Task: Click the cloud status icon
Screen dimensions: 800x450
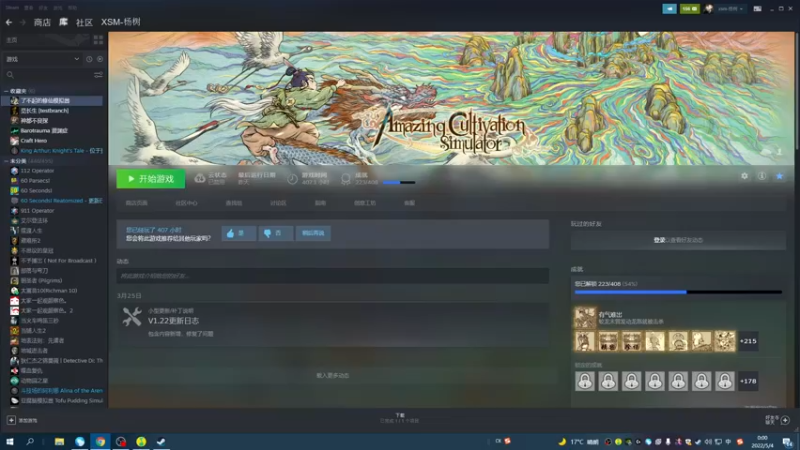Action: click(199, 179)
